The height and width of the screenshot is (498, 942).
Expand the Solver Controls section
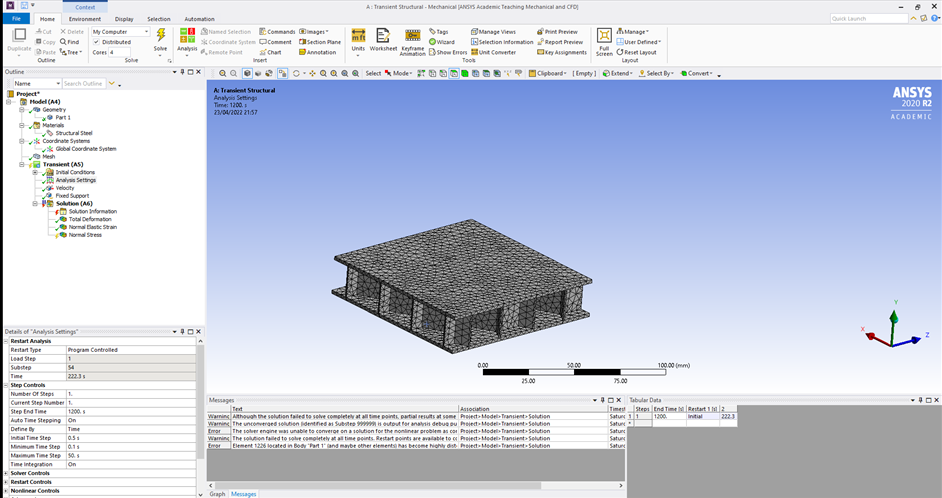(7, 473)
